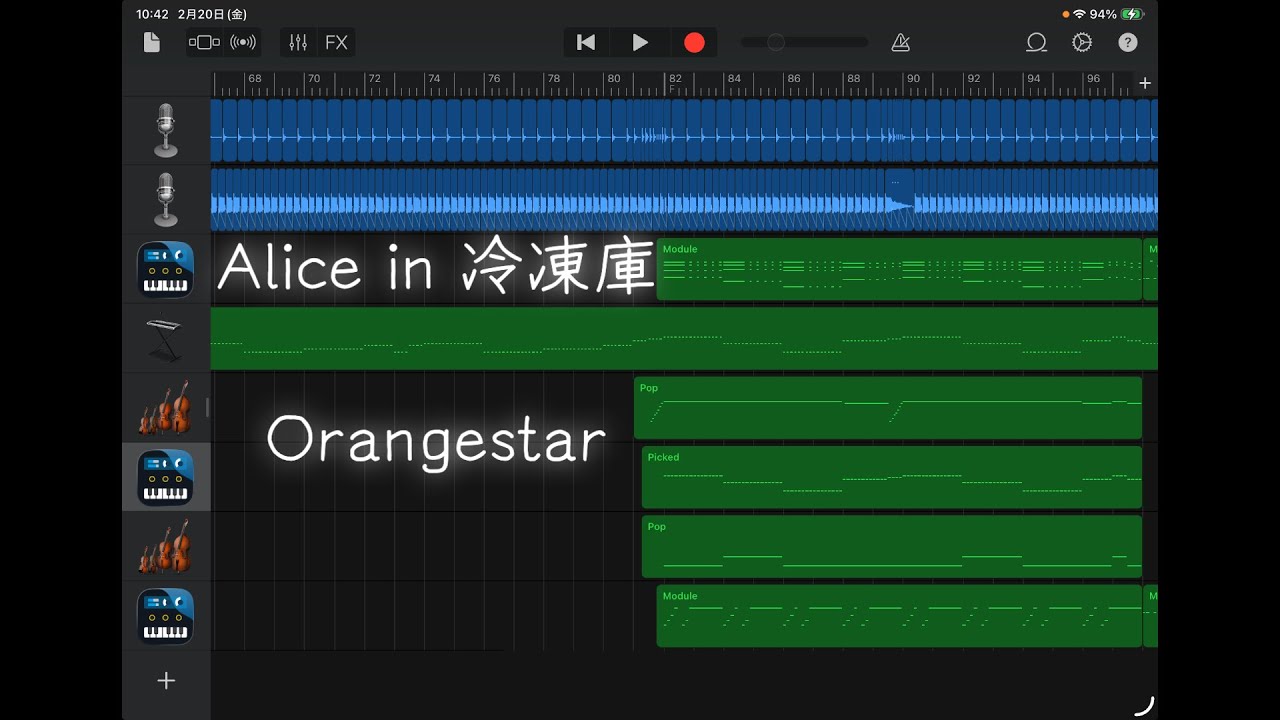
Task: Select synth track next to Alice title
Action: coord(166,269)
